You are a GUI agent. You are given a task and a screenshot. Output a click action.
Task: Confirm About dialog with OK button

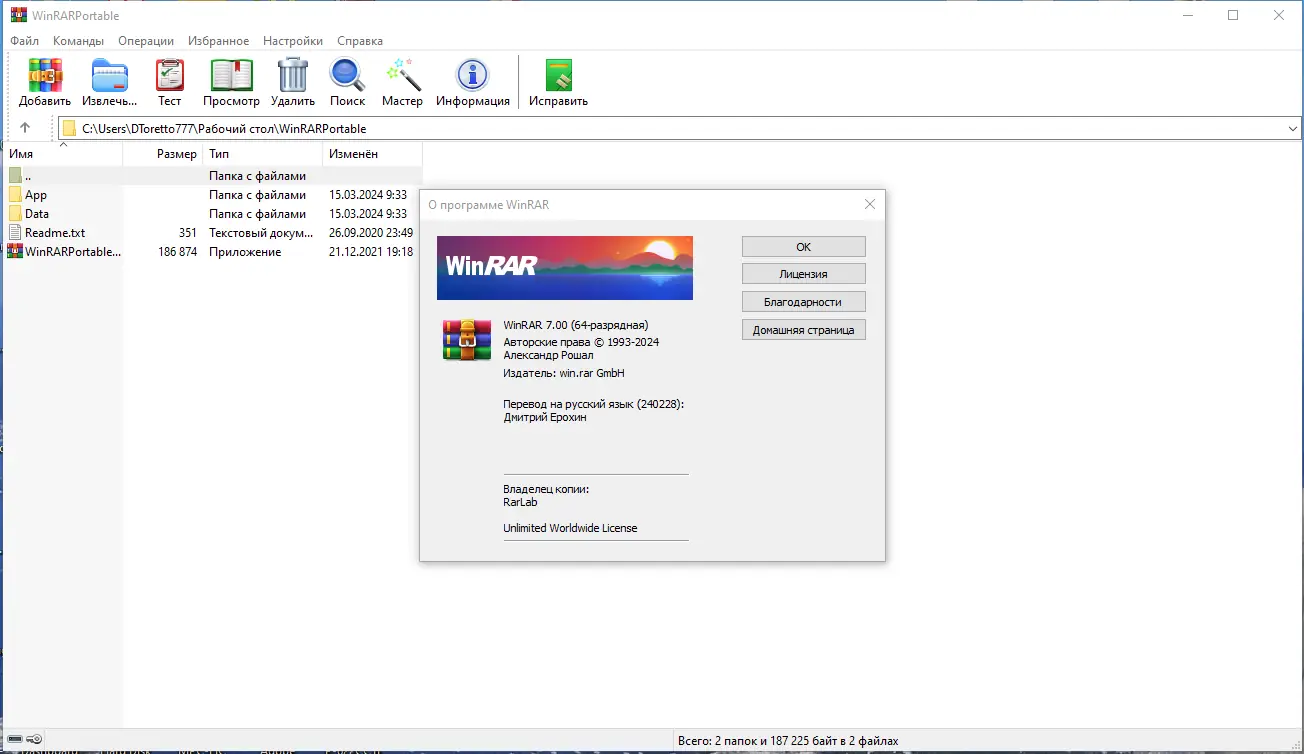point(804,247)
